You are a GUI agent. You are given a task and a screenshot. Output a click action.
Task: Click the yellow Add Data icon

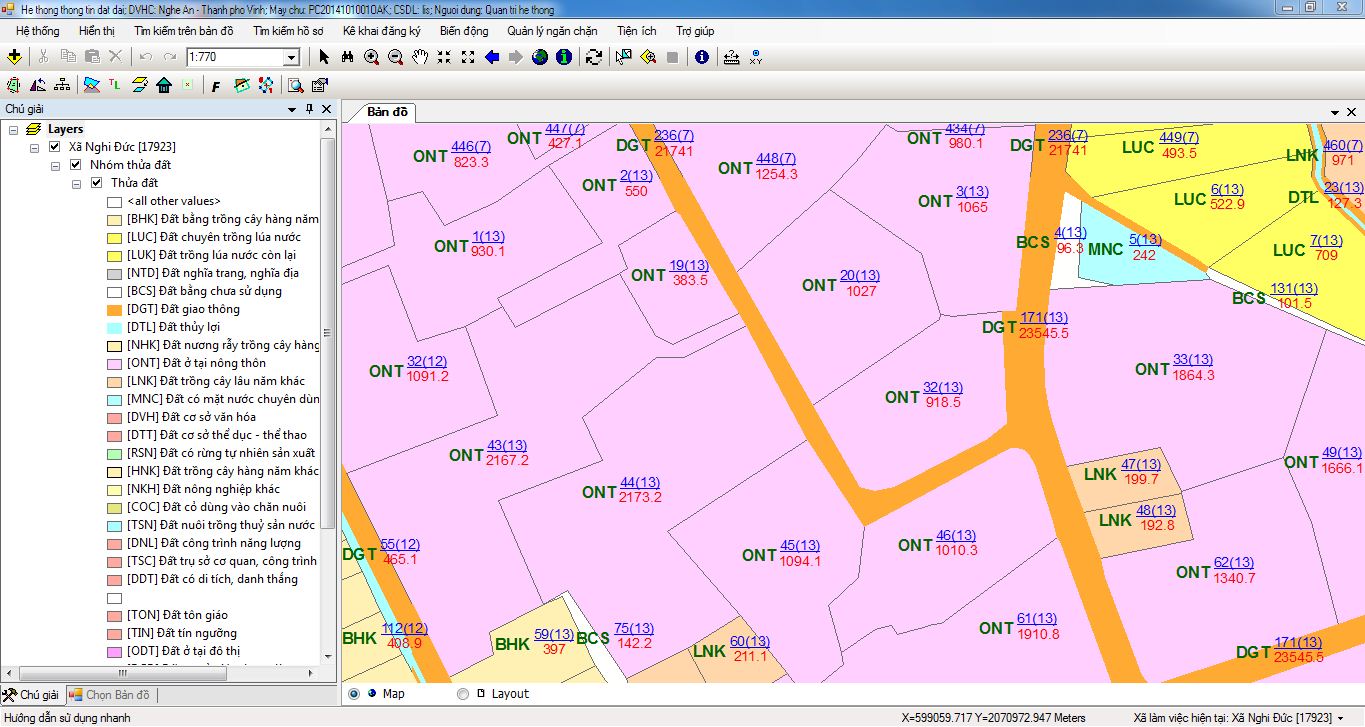click(14, 57)
